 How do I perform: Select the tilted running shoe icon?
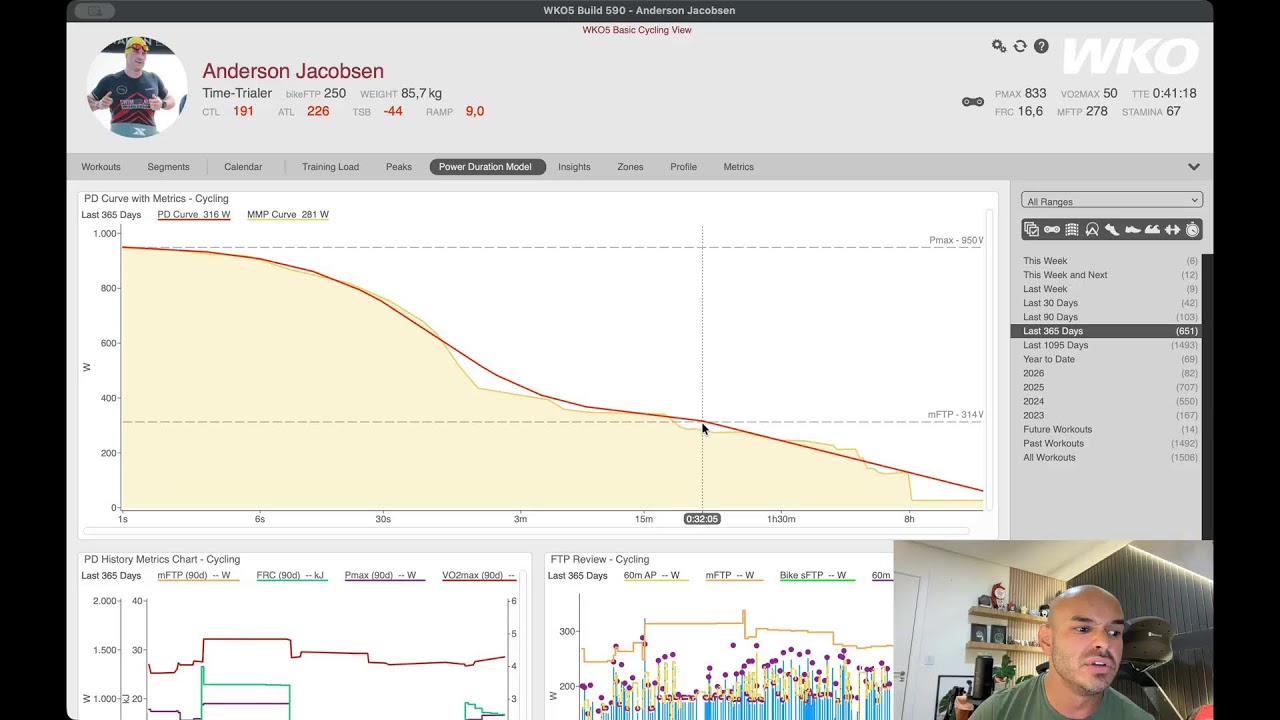click(1111, 230)
